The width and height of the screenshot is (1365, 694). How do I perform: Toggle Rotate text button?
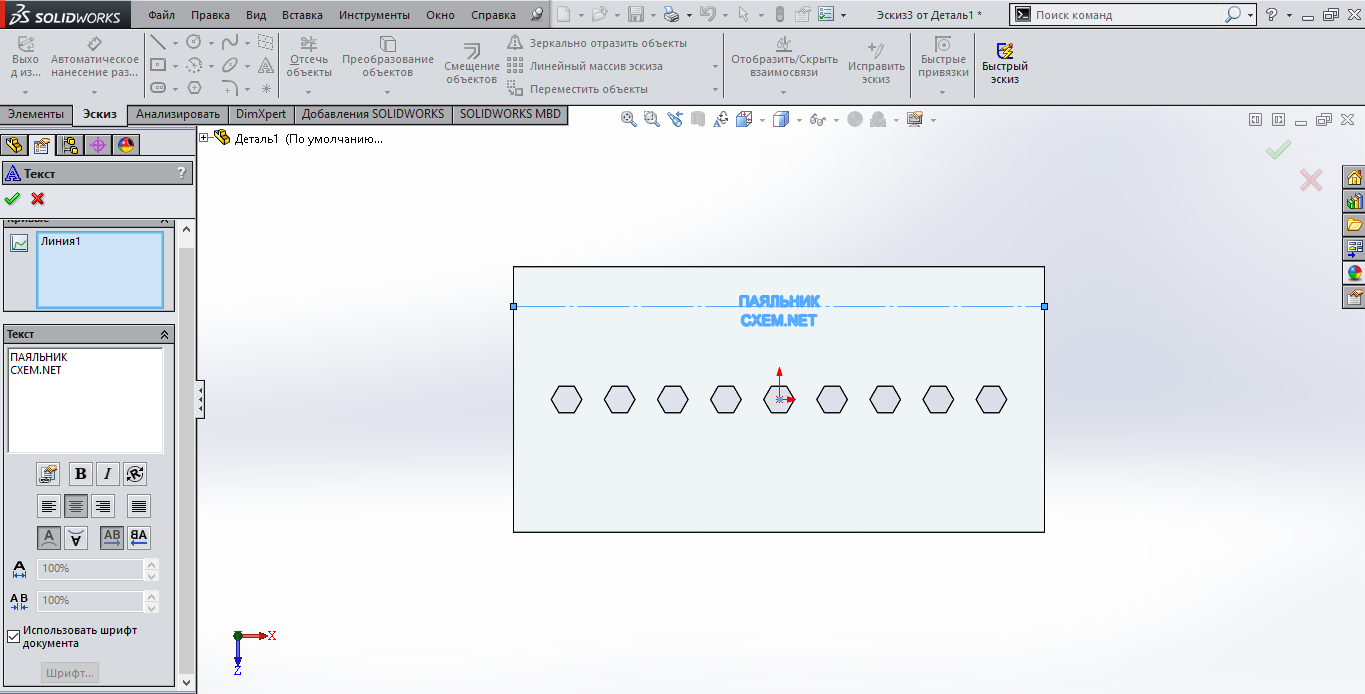tap(135, 474)
